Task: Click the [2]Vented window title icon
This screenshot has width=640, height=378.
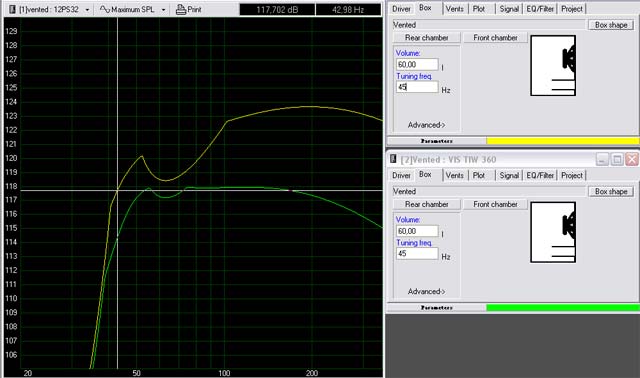Action: coord(393,159)
